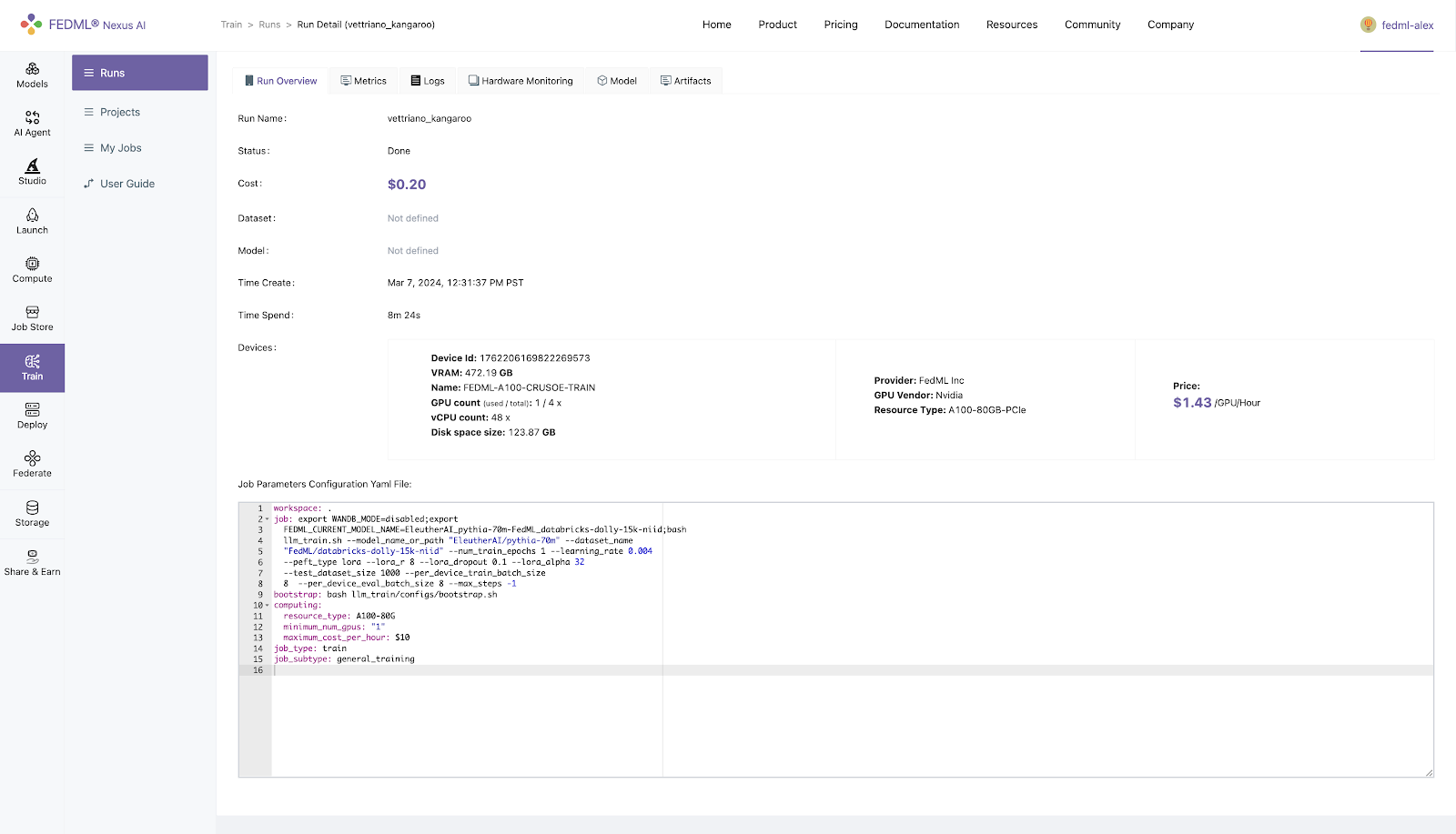Open the Home menu item

(x=717, y=25)
